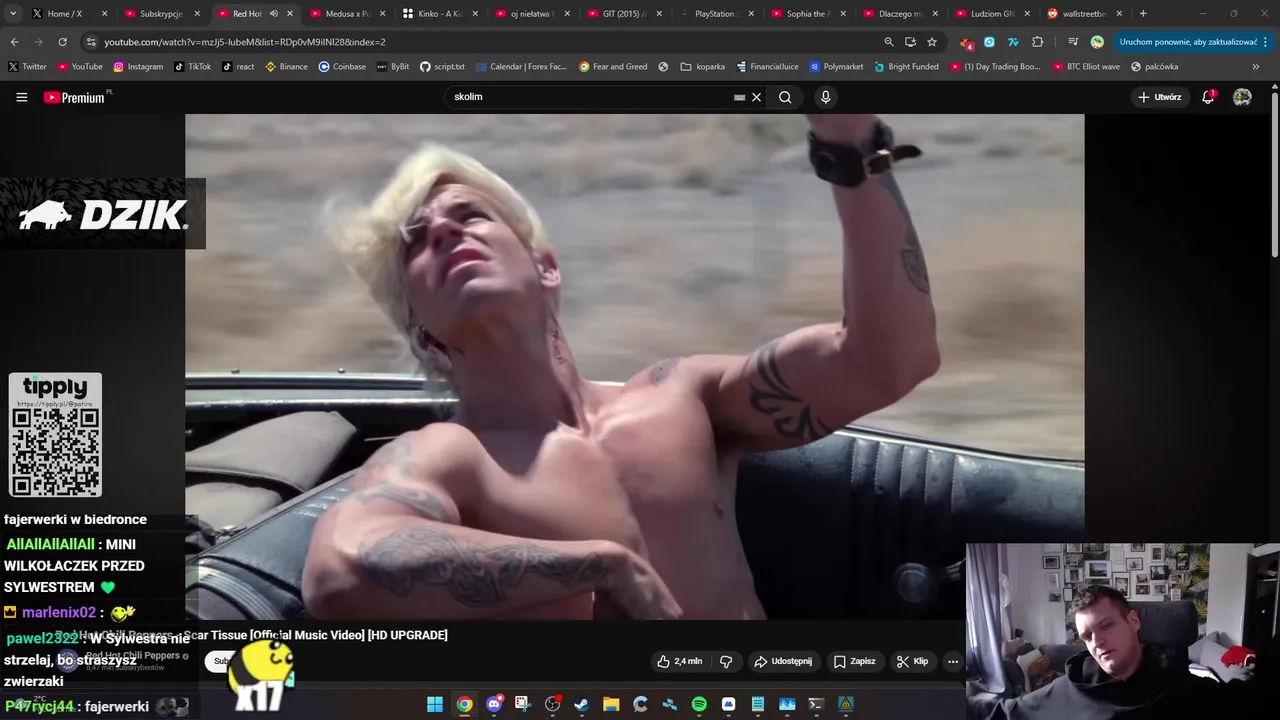Open the on-screen keyboard icon in search

point(740,97)
